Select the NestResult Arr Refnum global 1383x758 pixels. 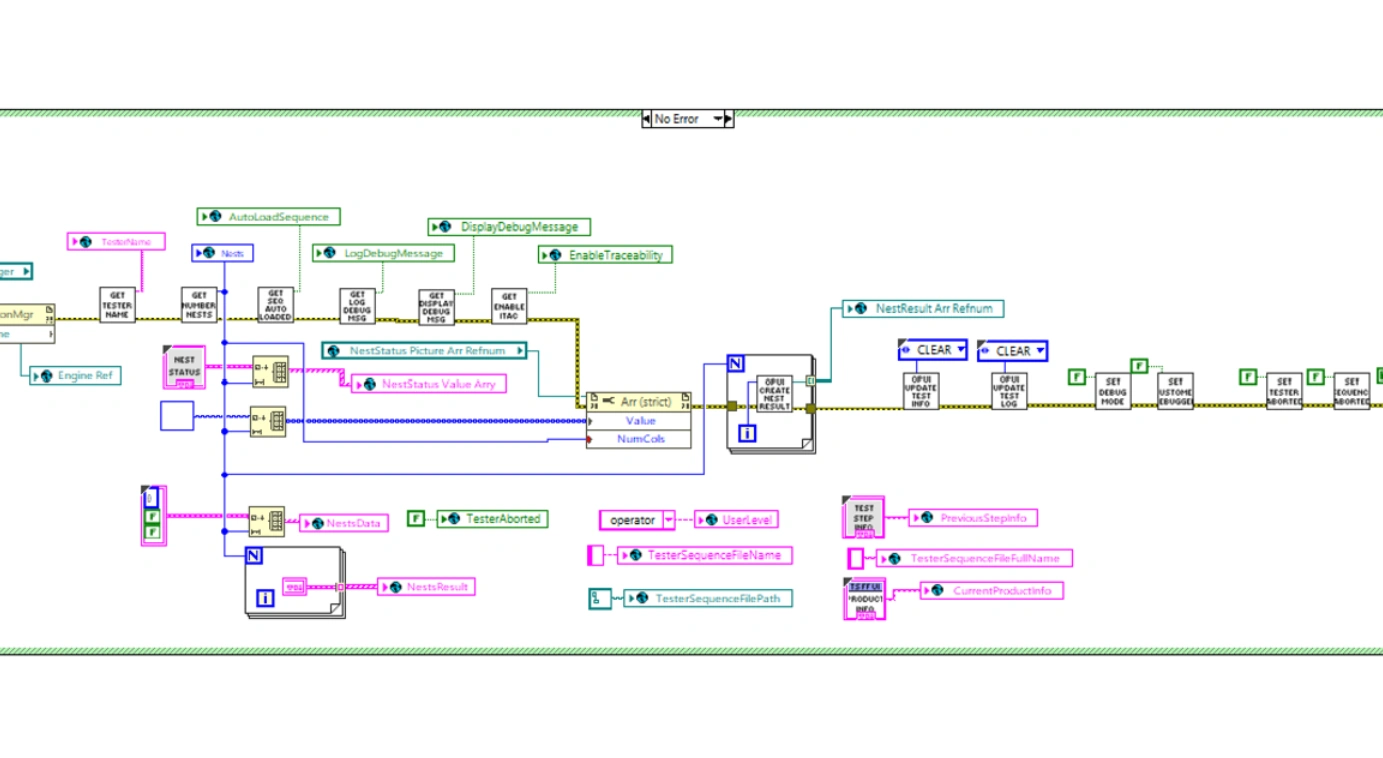(923, 309)
